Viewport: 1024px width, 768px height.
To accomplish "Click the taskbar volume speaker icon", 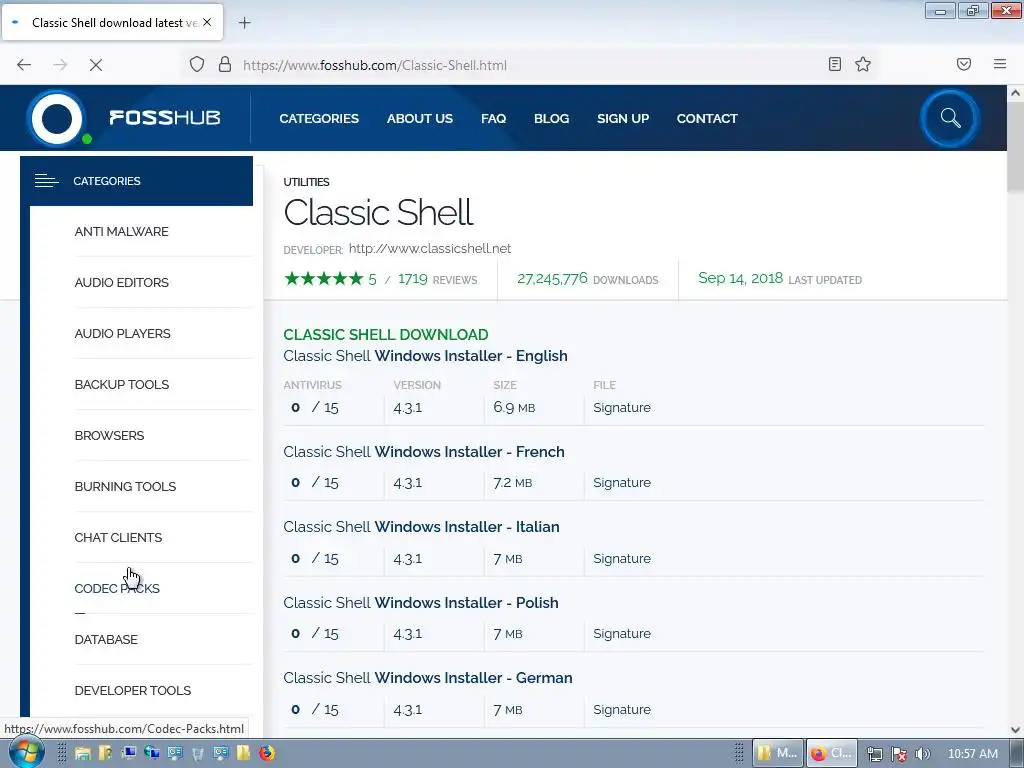I will click(x=923, y=754).
